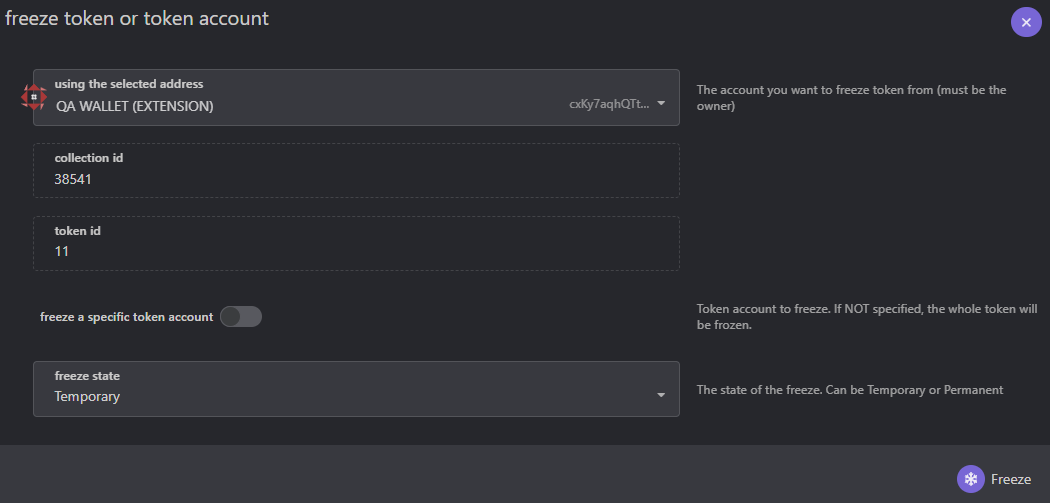Close the freeze token dialog

(1026, 22)
